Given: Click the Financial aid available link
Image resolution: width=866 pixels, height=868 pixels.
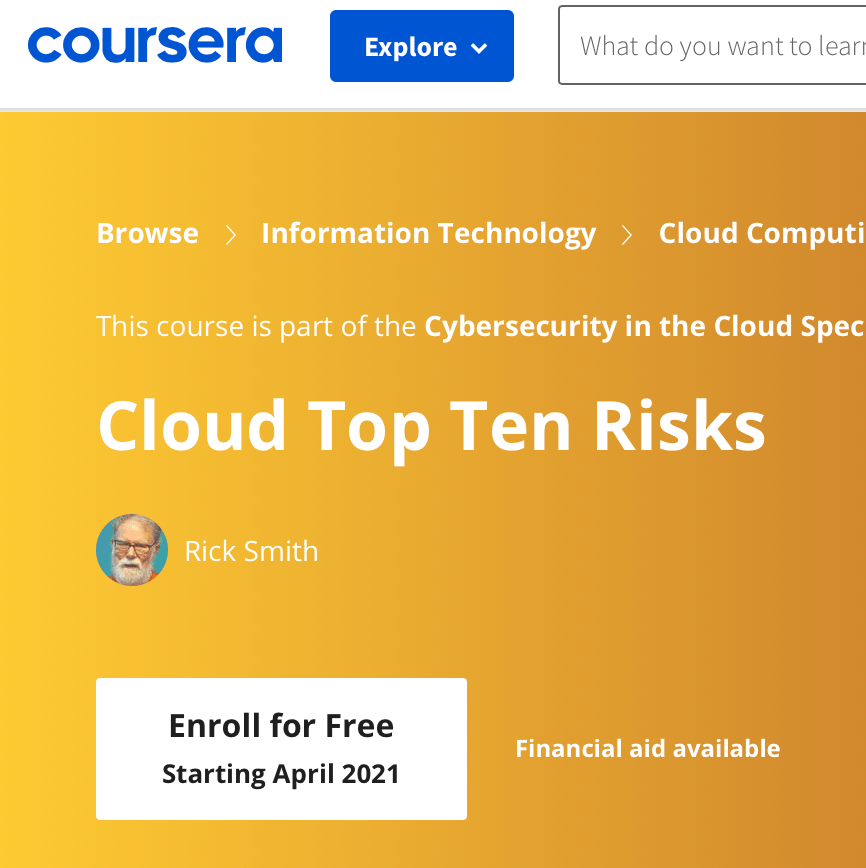Looking at the screenshot, I should tap(647, 748).
